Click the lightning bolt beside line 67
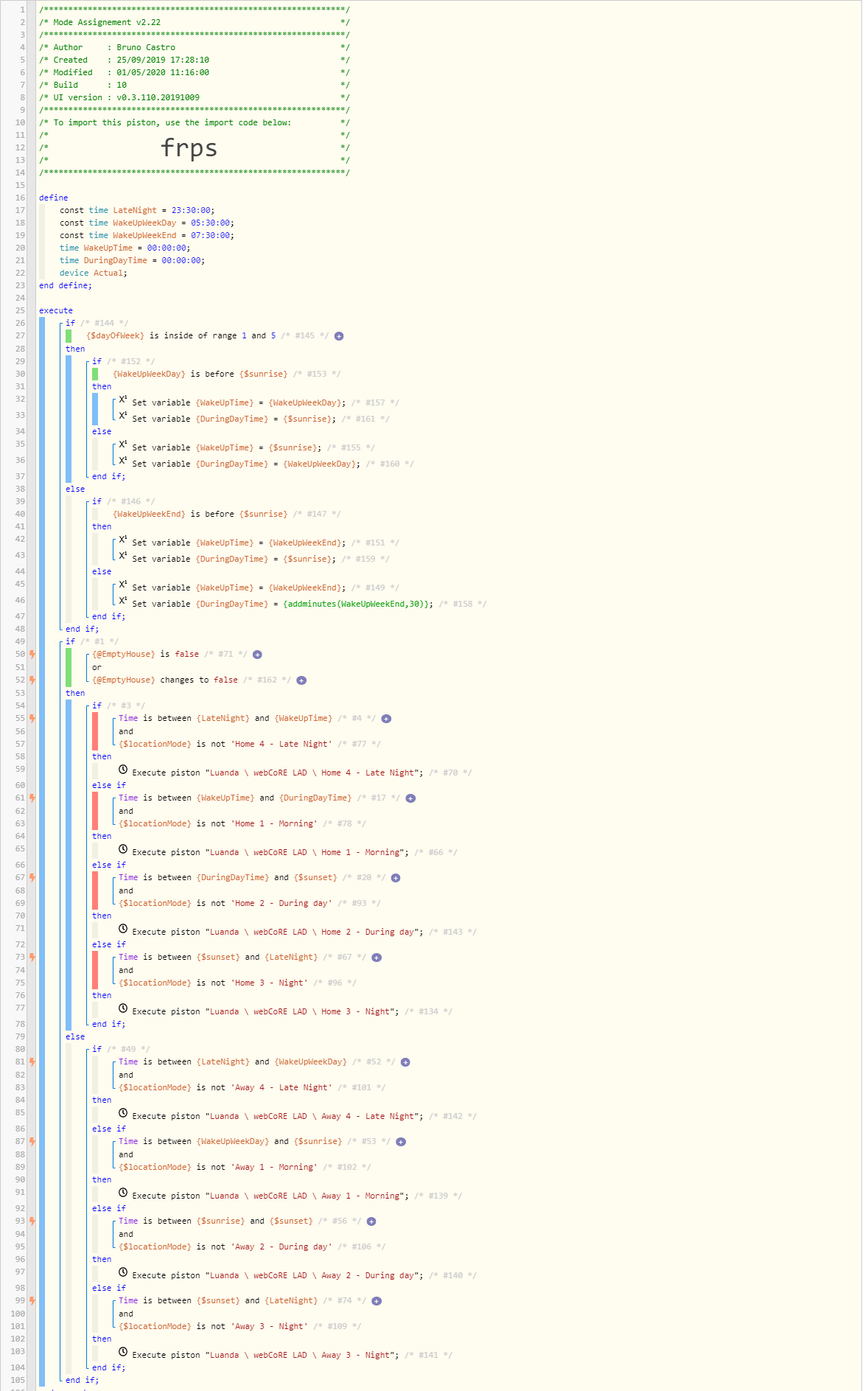 point(32,878)
